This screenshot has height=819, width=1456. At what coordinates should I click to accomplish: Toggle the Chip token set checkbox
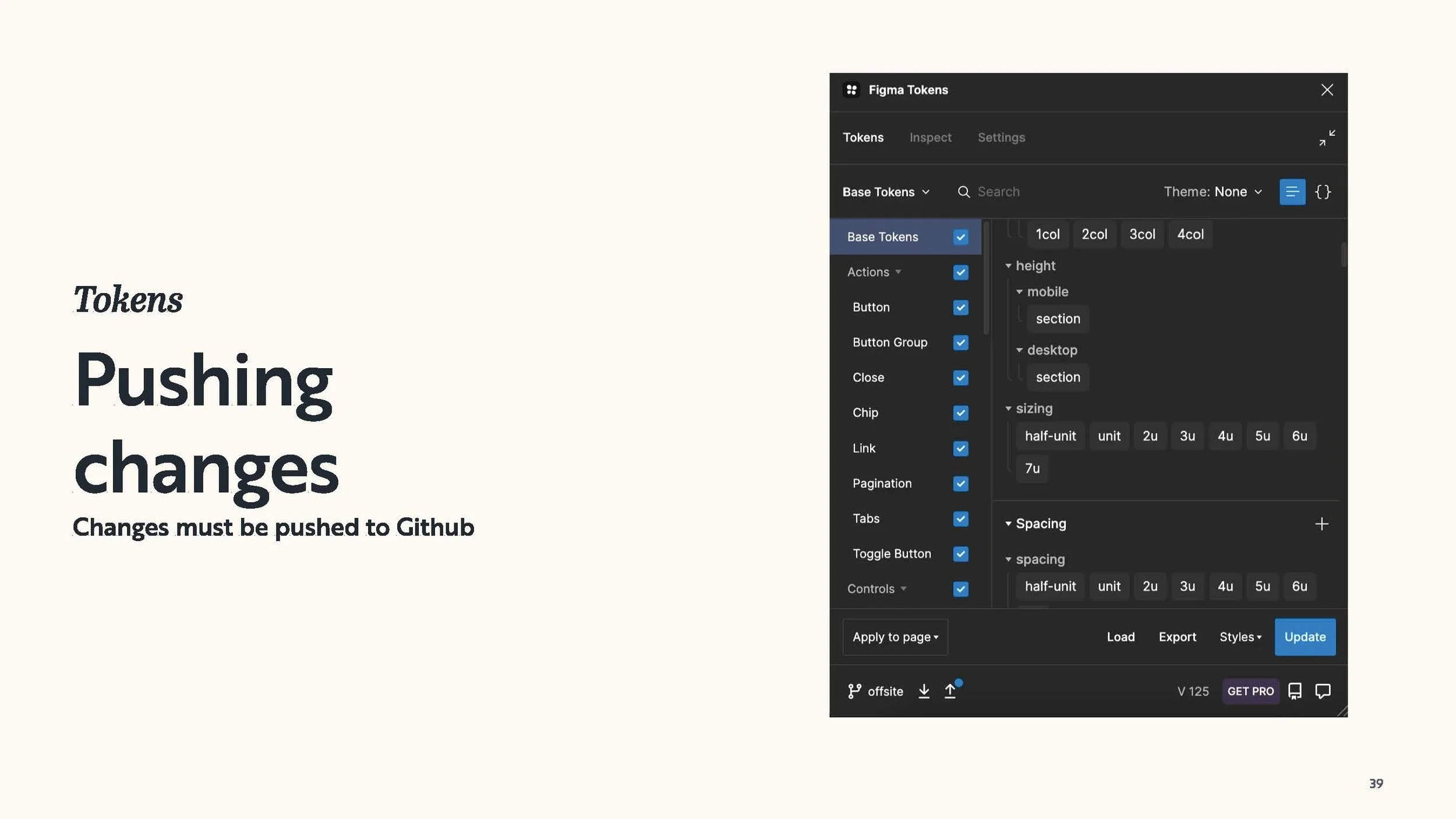tap(960, 413)
